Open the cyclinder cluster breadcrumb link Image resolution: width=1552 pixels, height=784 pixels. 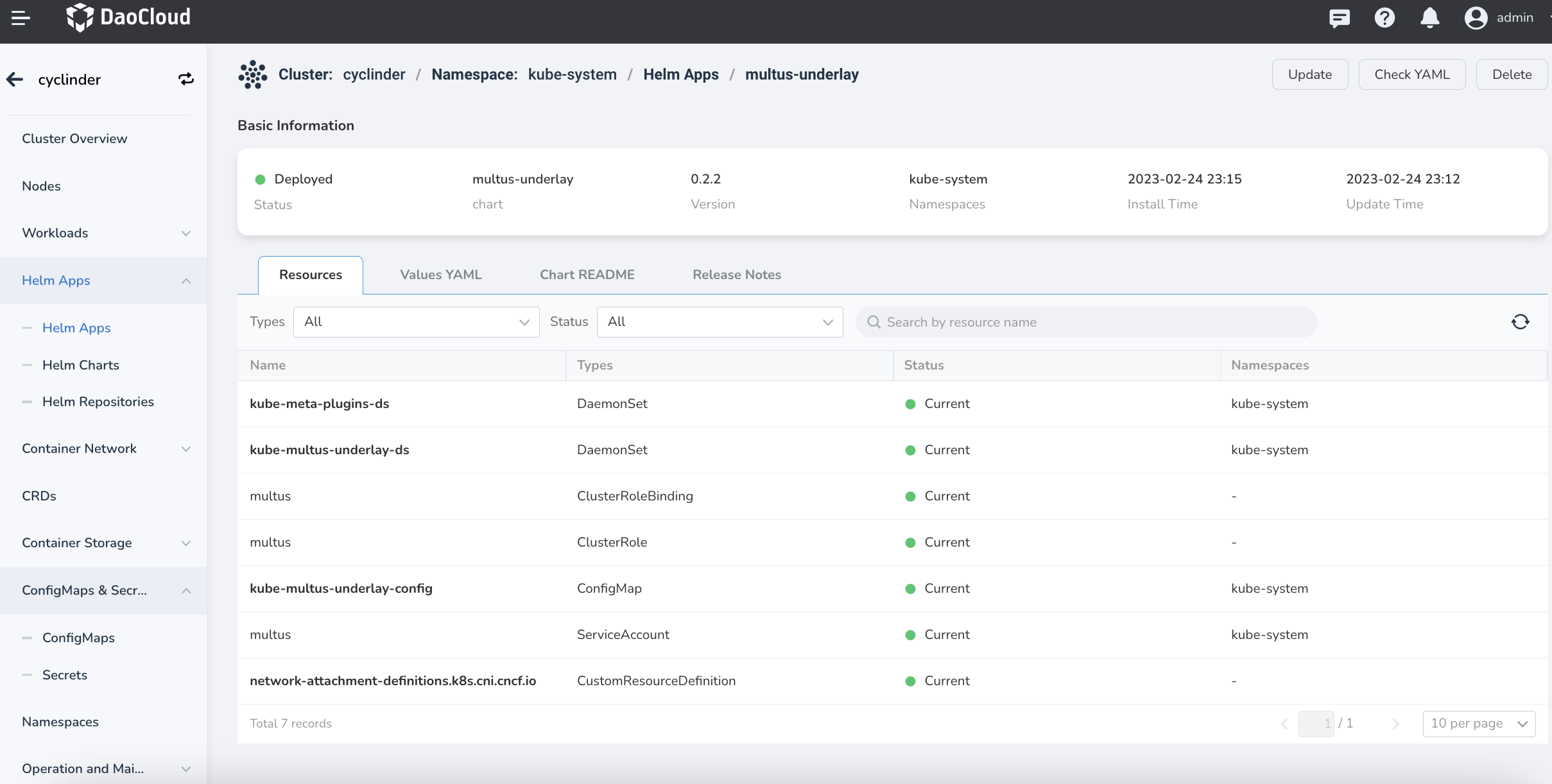pyautogui.click(x=374, y=74)
